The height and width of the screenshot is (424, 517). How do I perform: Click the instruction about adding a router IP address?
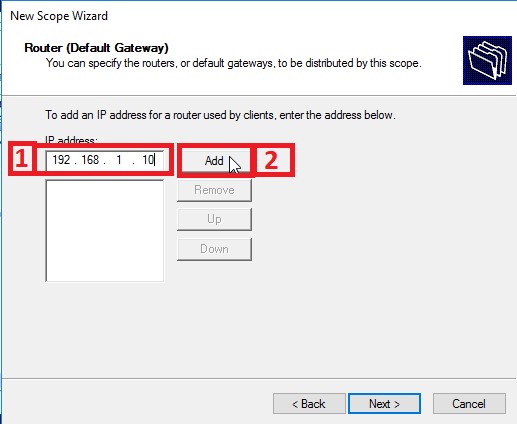[x=220, y=115]
